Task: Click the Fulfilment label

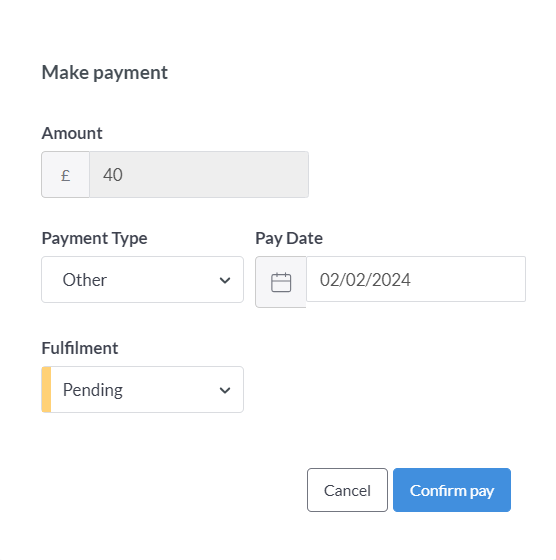Action: pos(80,348)
